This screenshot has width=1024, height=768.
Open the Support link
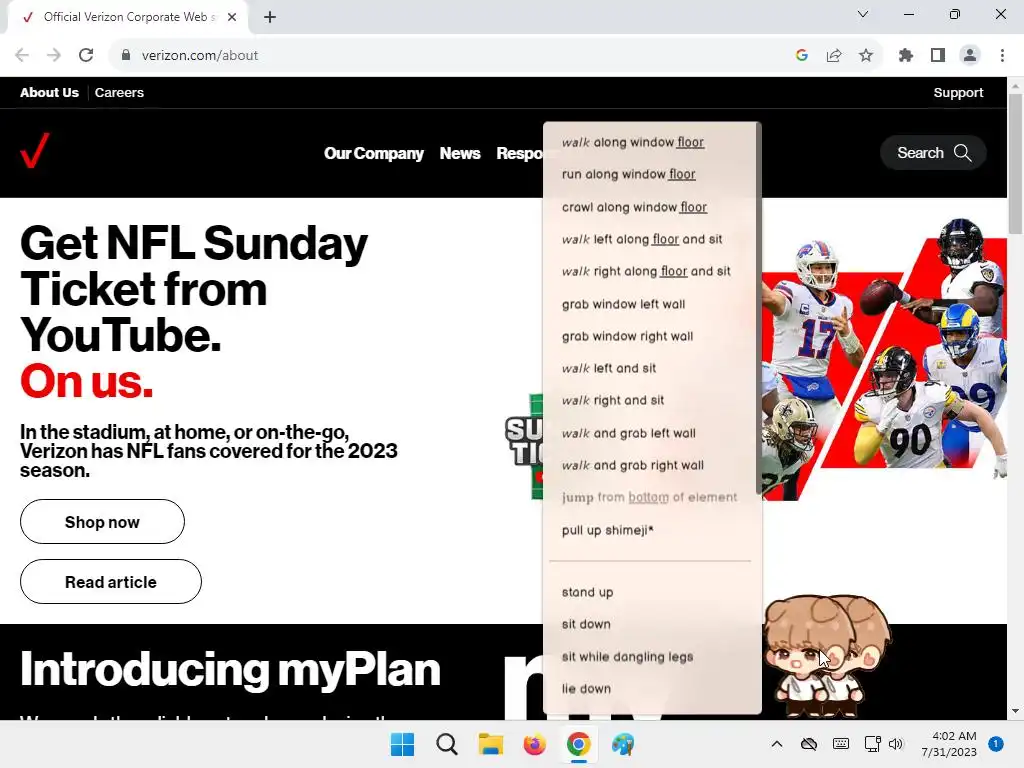958,93
